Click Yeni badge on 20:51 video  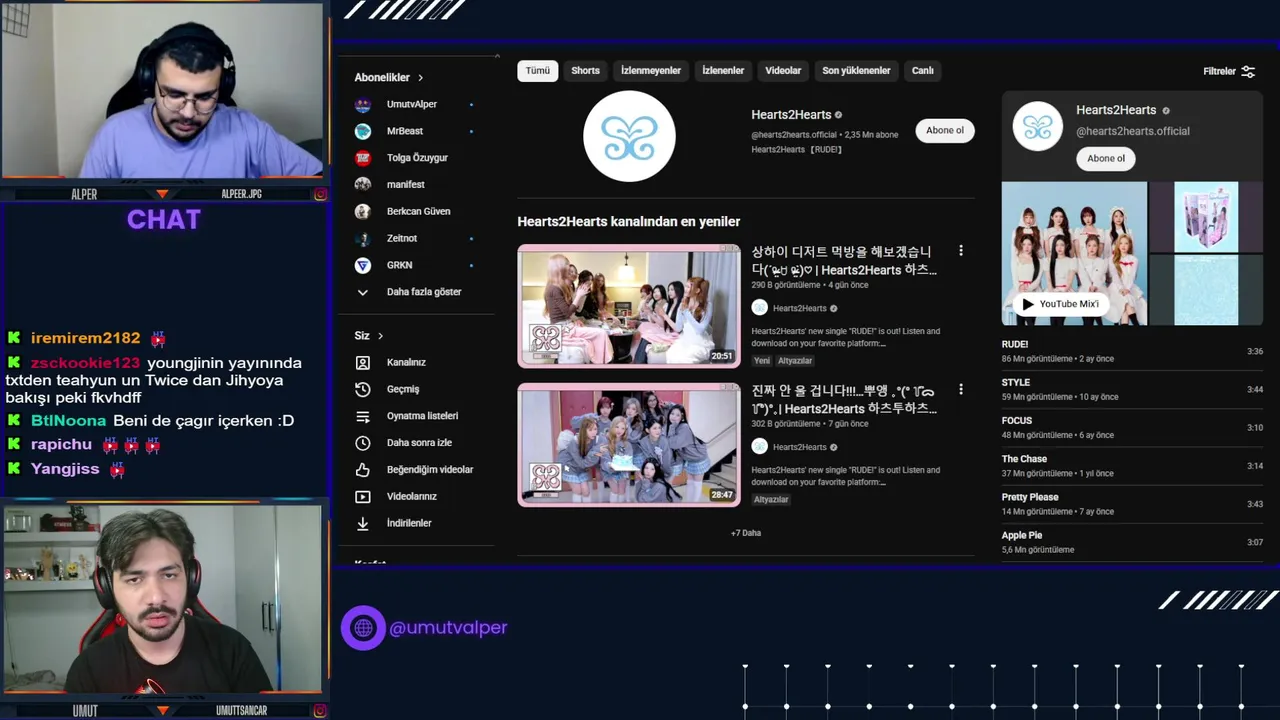click(x=762, y=361)
